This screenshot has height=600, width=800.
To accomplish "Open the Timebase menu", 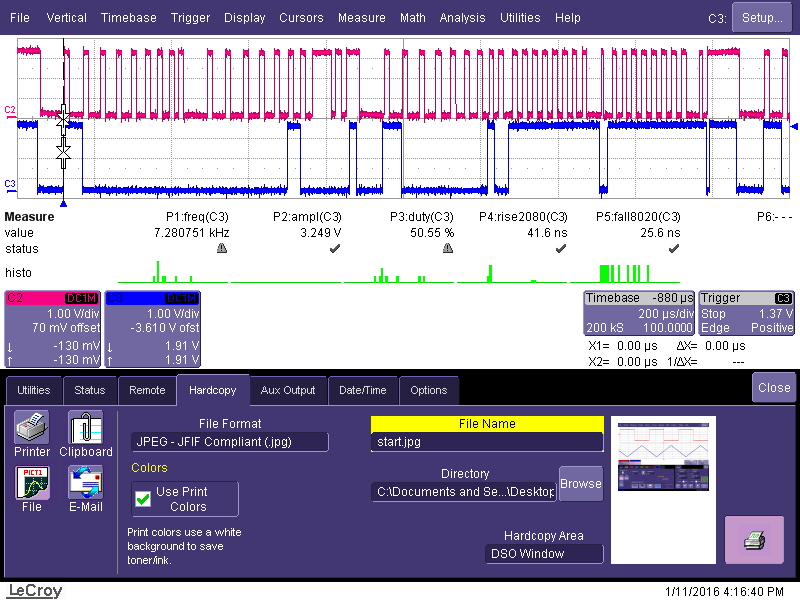I will [x=129, y=18].
